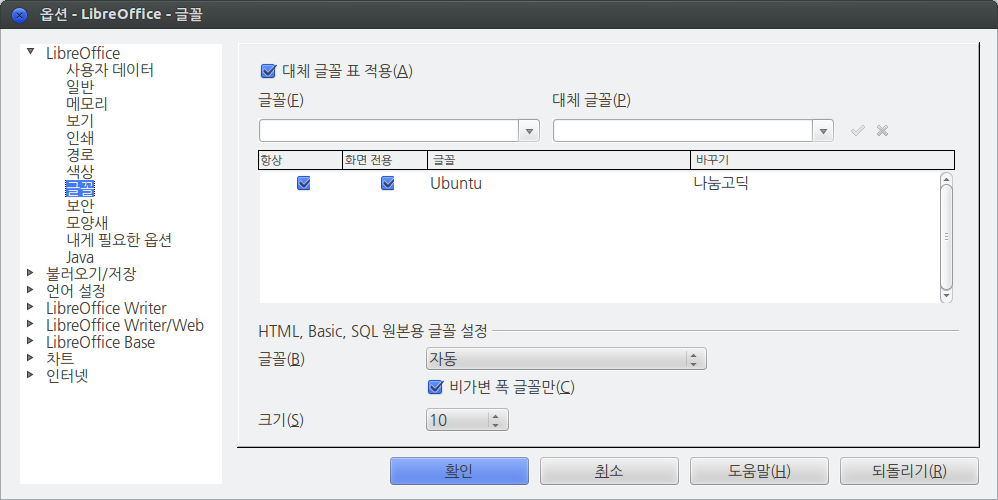This screenshot has width=998, height=500.
Task: Open the 자동 font dropdown
Action: pyautogui.click(x=566, y=359)
